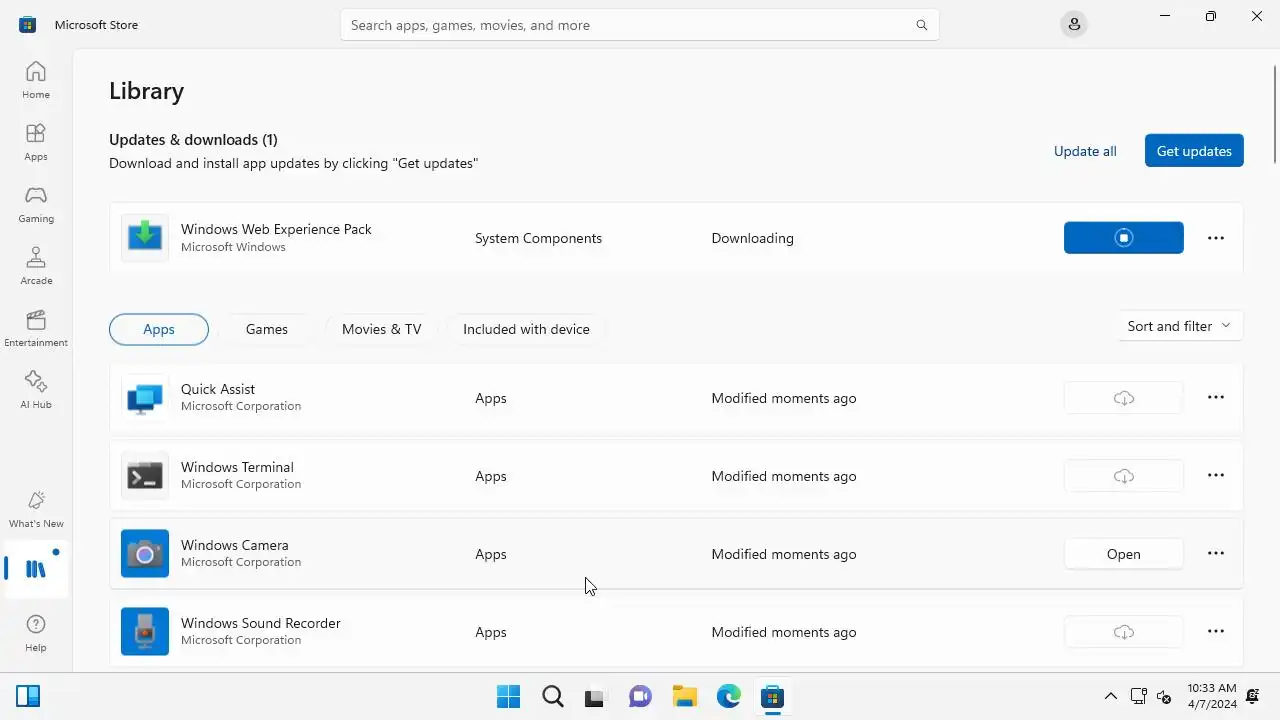Select the Movies & TV filter tab
This screenshot has width=1280, height=720.
[381, 329]
